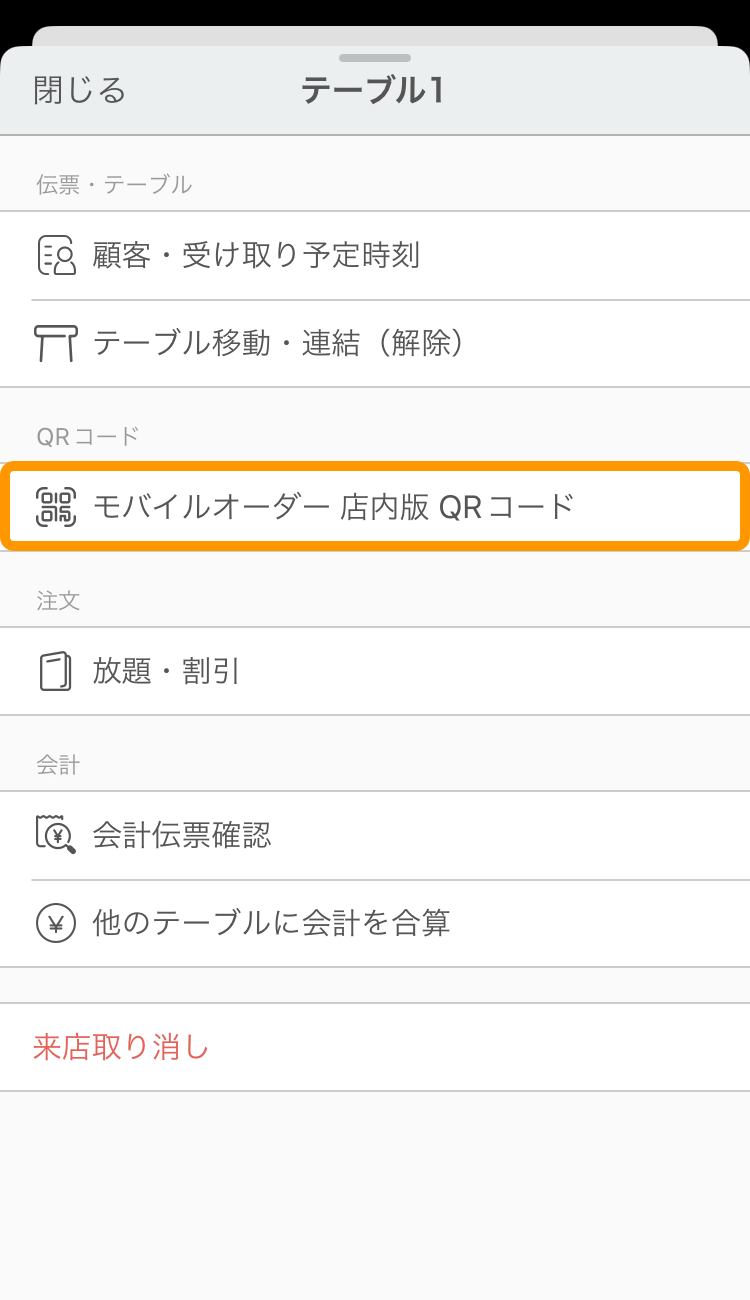Tap the receipt magnifier icon
Screen dimensions: 750x1300
(x=56, y=834)
